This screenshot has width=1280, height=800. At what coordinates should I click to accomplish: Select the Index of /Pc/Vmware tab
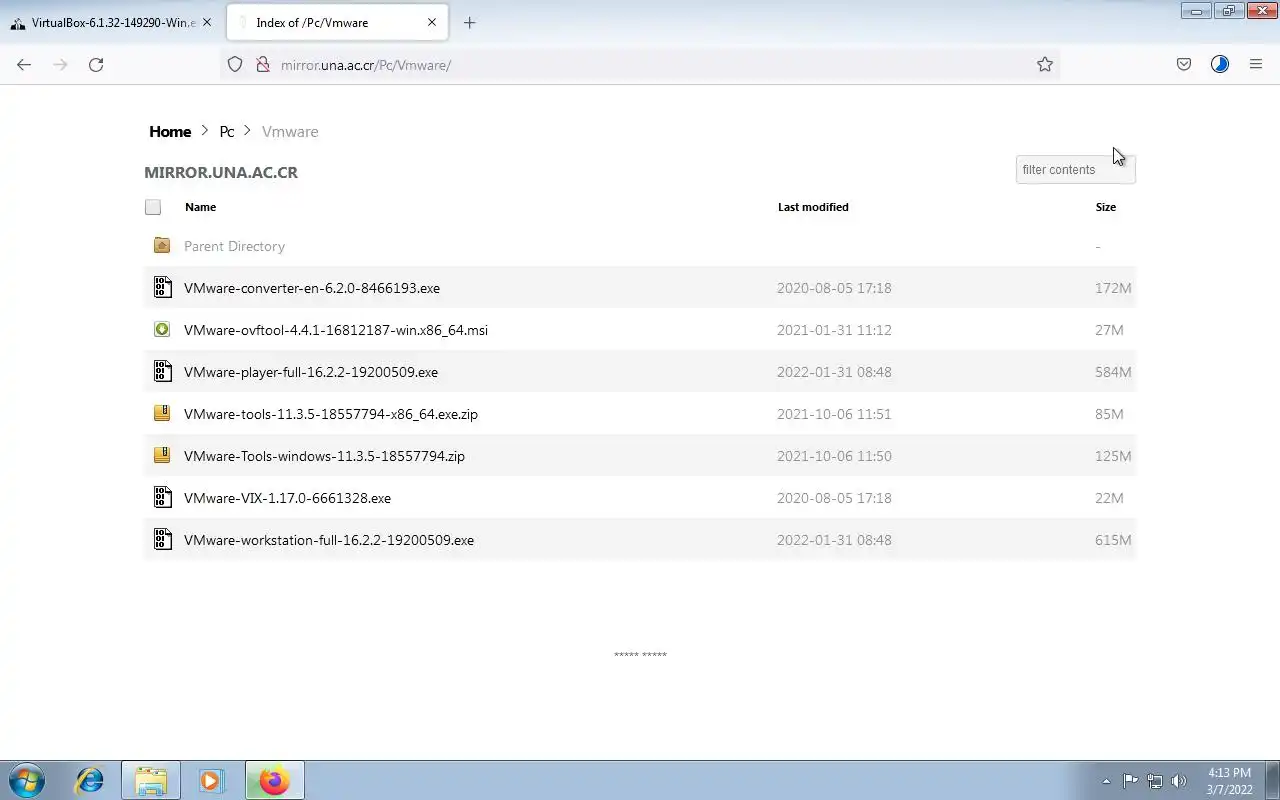point(337,22)
